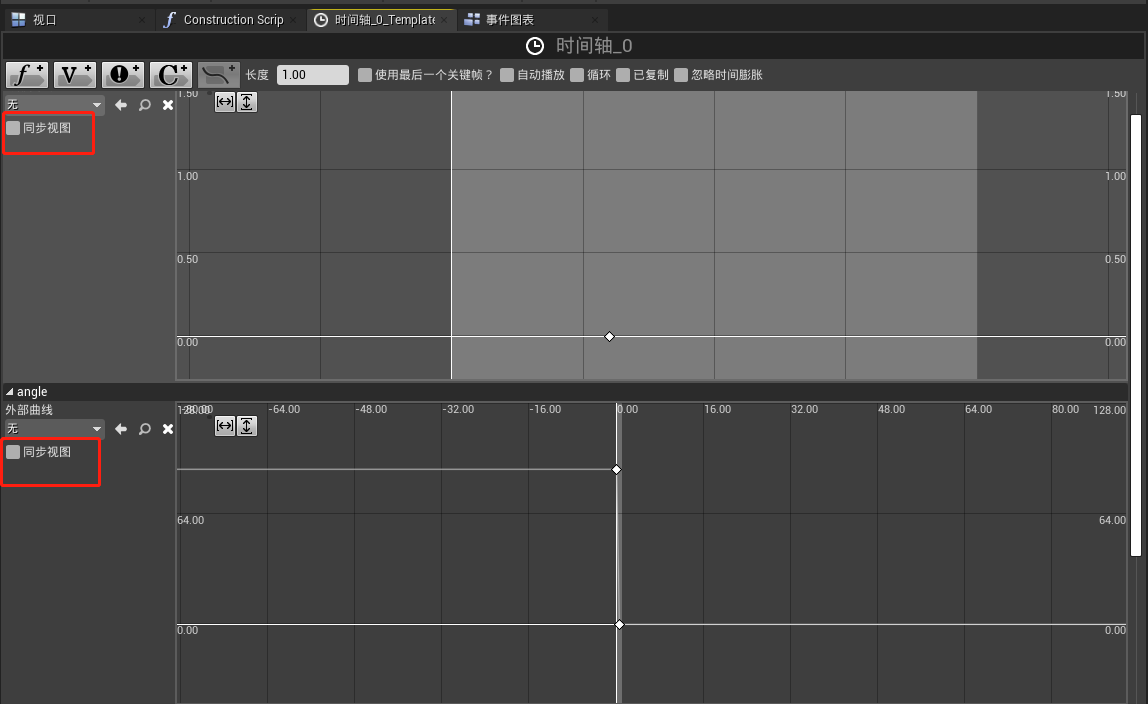This screenshot has height=704, width=1148.
Task: Clear external curve X in angle track
Action: [168, 429]
